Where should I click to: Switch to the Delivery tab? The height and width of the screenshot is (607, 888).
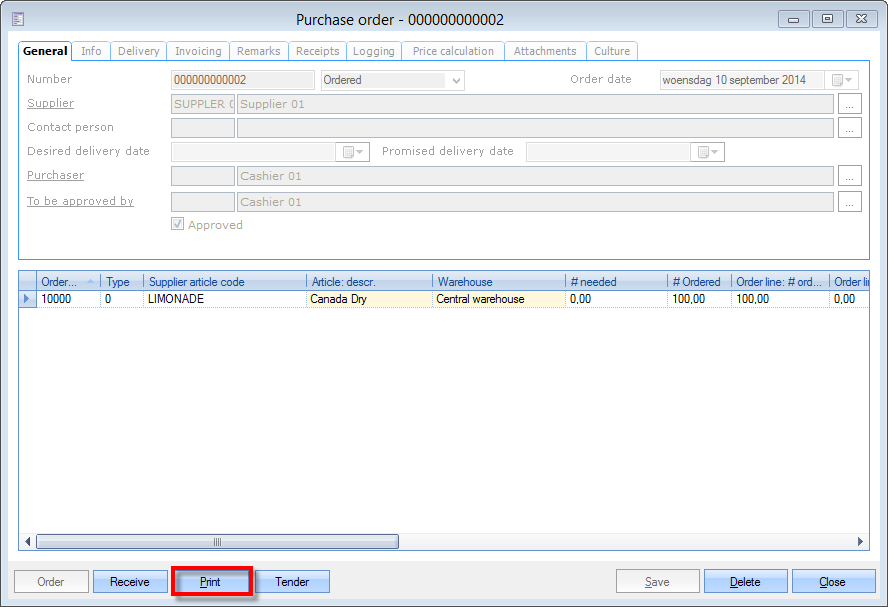(138, 51)
